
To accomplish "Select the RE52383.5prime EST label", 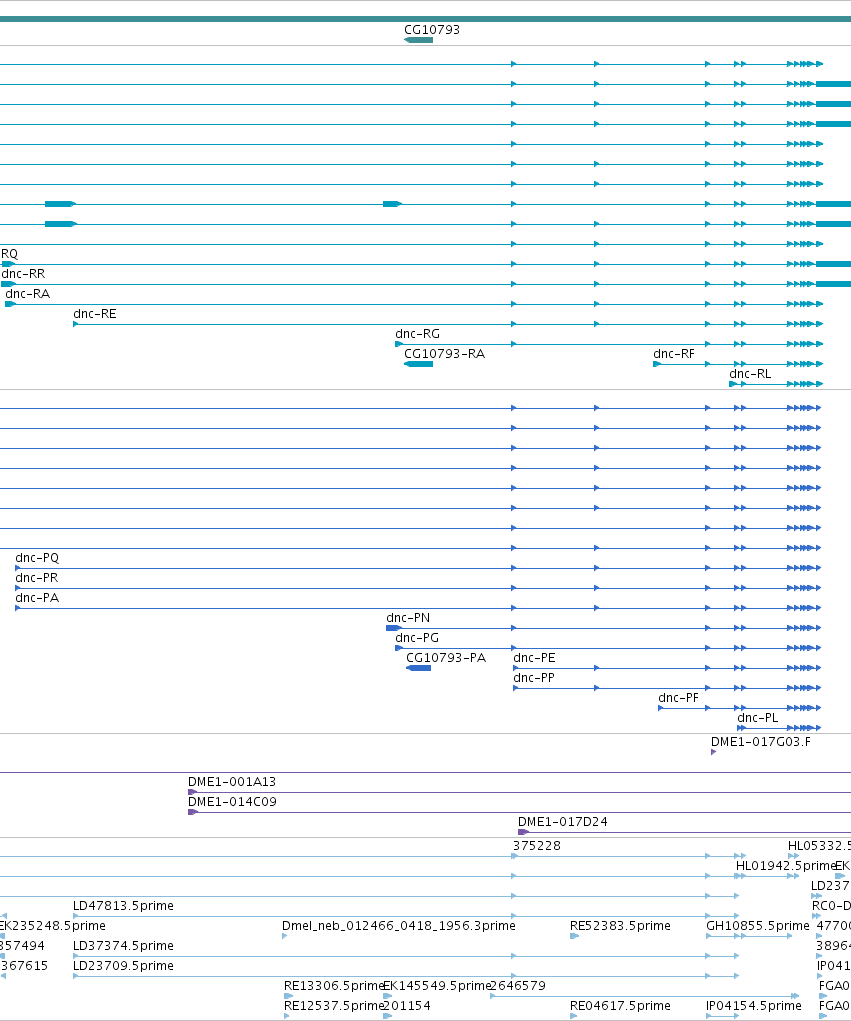I will coord(620,926).
